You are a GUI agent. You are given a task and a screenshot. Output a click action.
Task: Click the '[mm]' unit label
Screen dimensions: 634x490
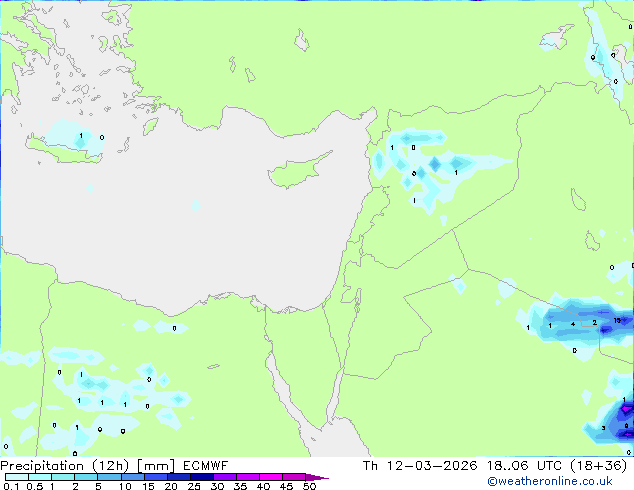pyautogui.click(x=156, y=466)
